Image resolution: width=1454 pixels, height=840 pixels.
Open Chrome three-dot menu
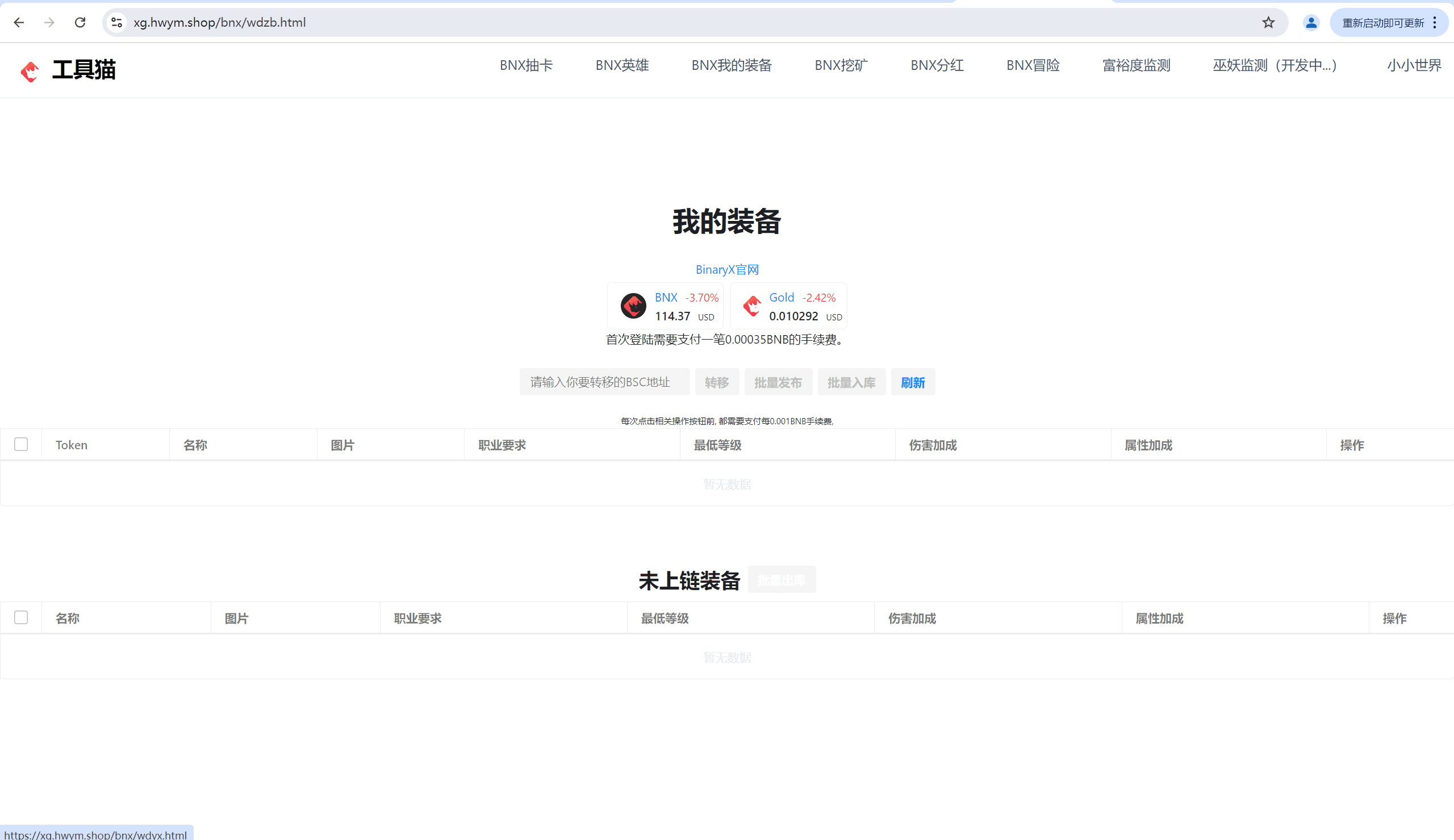tap(1435, 23)
